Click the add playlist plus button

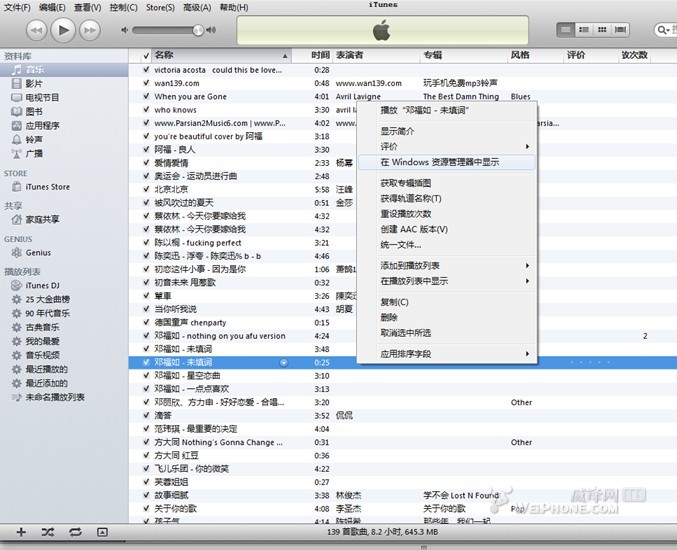[x=21, y=532]
